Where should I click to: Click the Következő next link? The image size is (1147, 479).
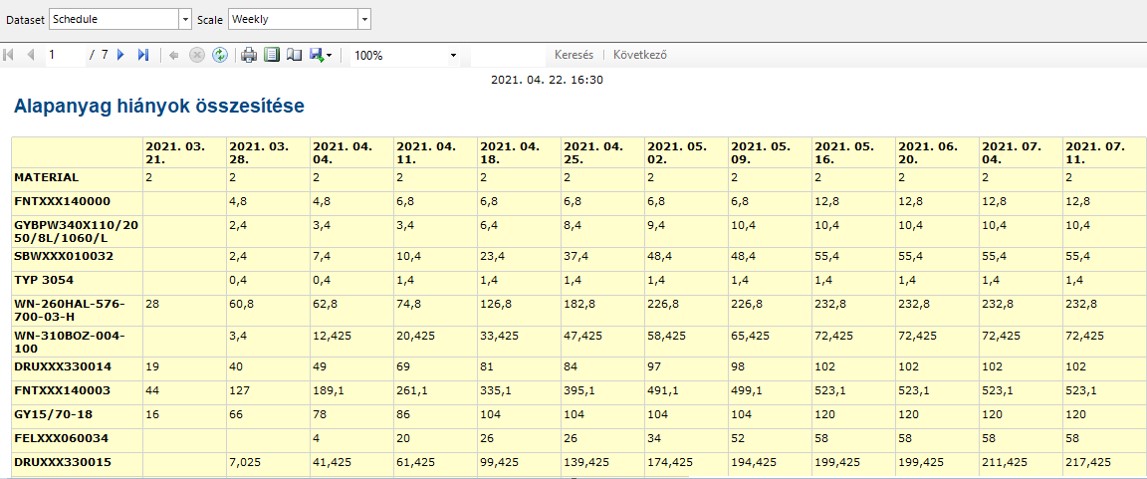click(x=640, y=55)
